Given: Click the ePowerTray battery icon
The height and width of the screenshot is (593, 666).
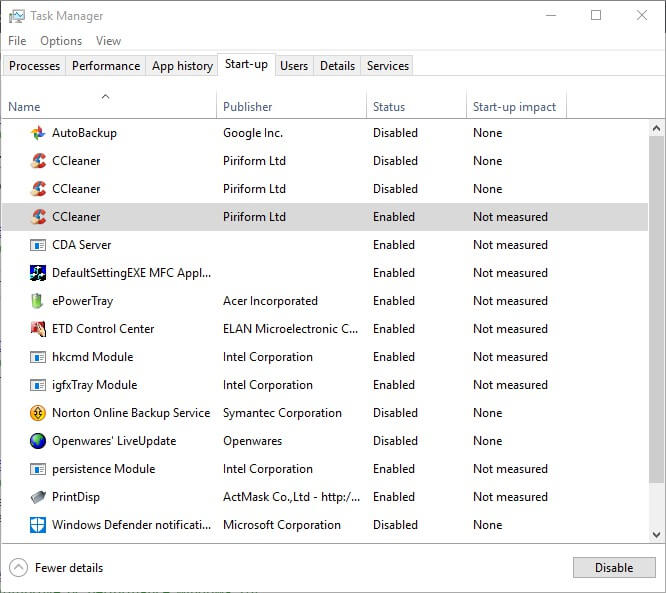Looking at the screenshot, I should [x=38, y=301].
